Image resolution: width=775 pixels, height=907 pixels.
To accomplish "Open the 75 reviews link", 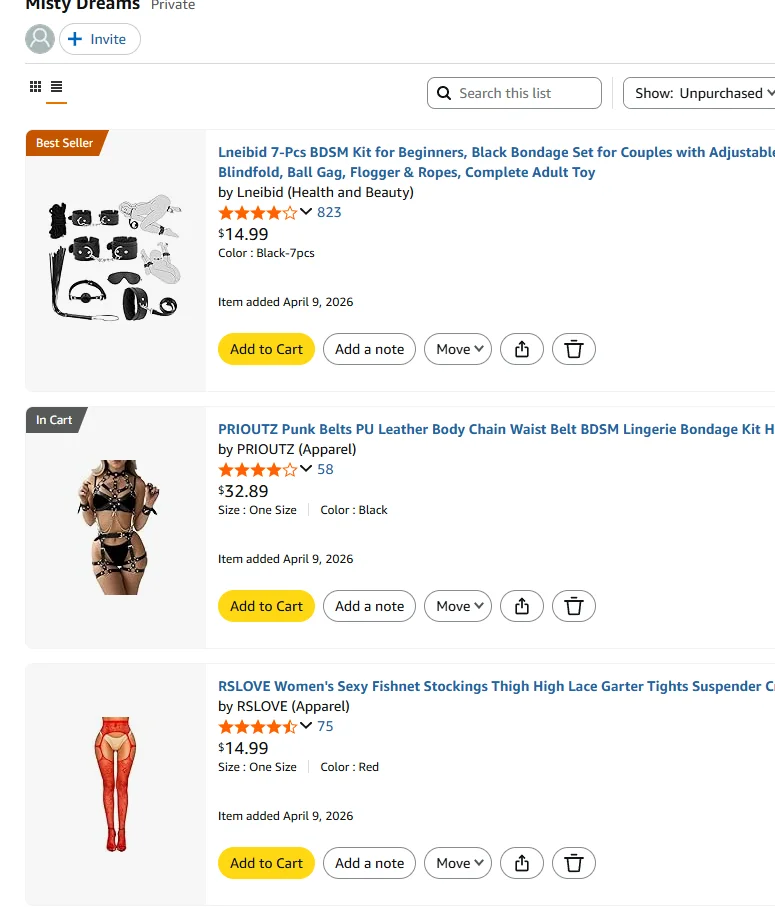I will tap(325, 726).
